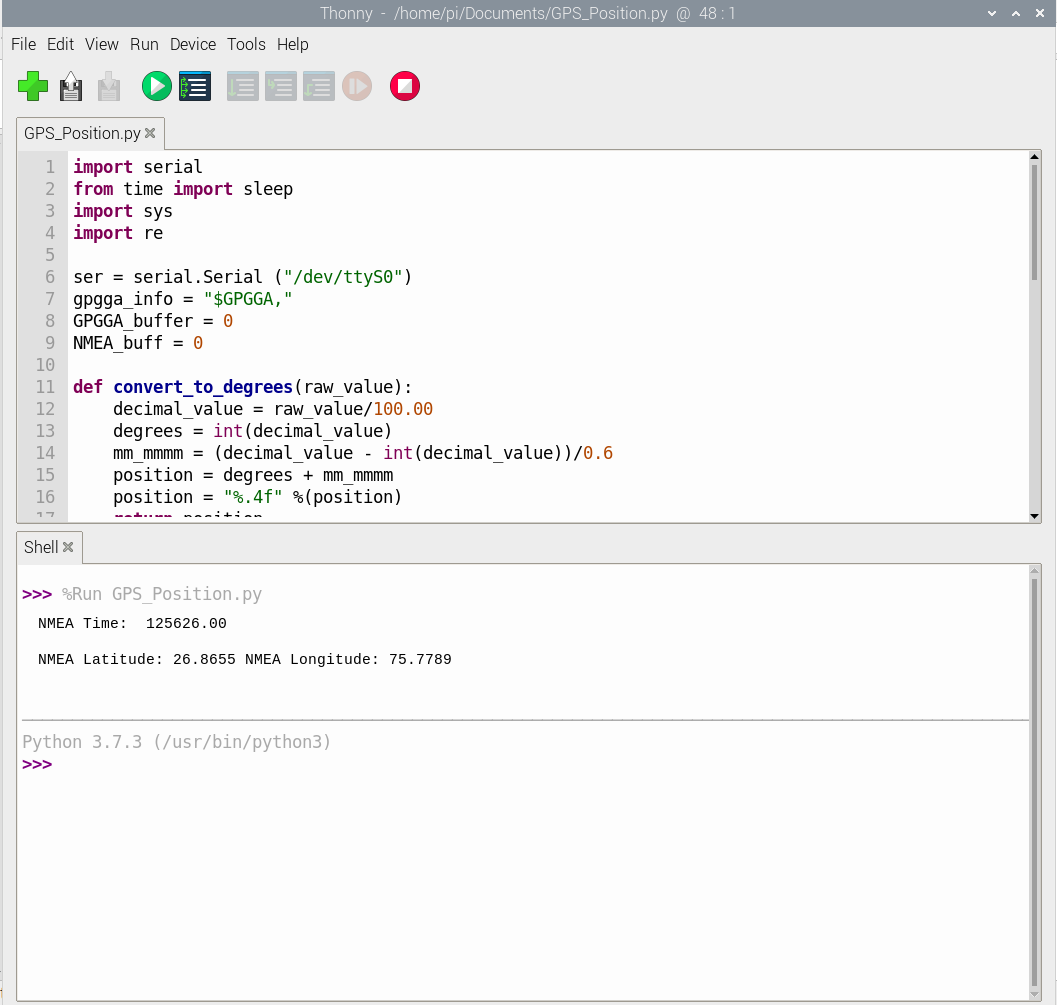Open the File menu

pos(23,44)
